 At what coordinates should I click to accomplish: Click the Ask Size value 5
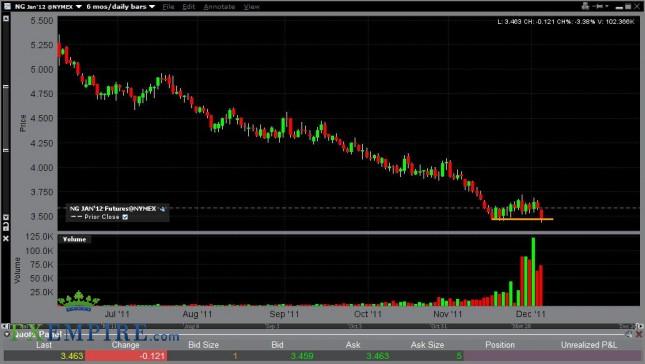click(x=459, y=356)
